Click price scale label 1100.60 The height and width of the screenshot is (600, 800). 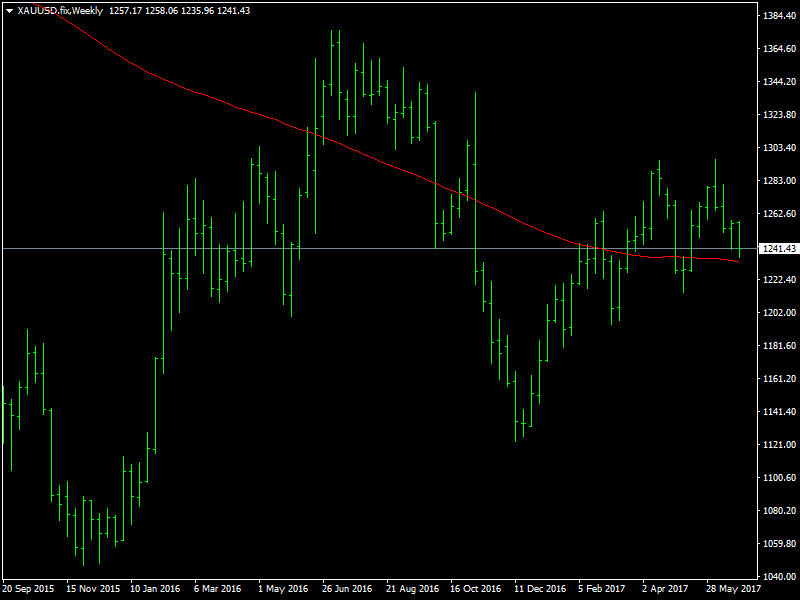779,478
